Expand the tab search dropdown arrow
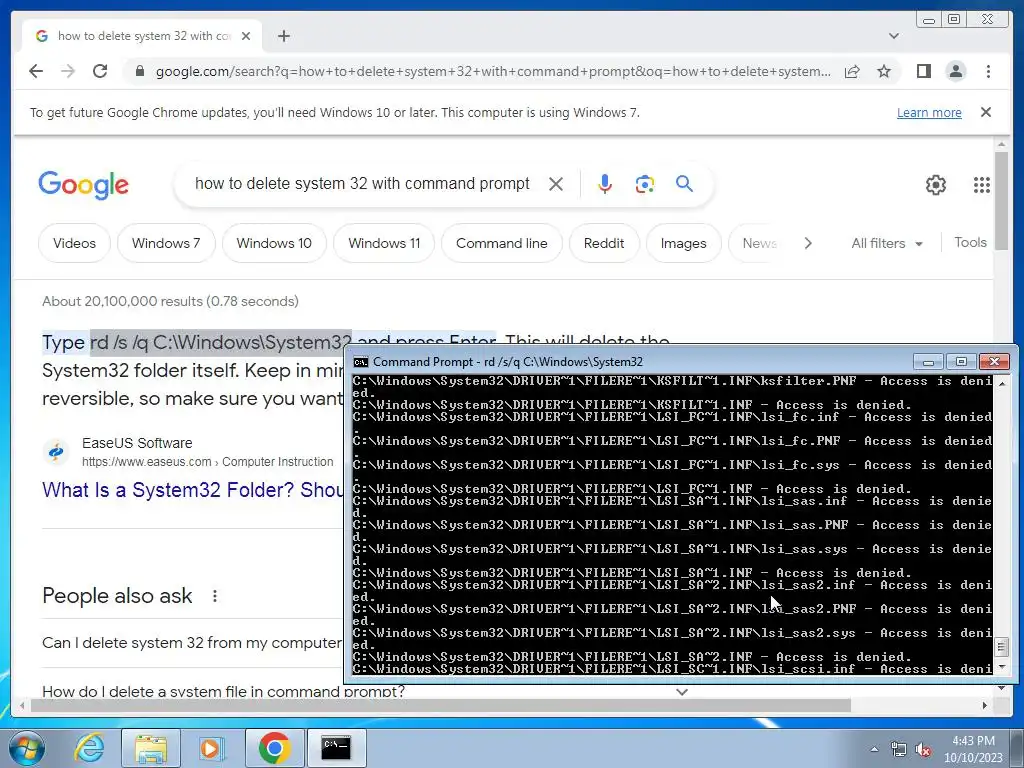The width and height of the screenshot is (1024, 768). tap(894, 36)
